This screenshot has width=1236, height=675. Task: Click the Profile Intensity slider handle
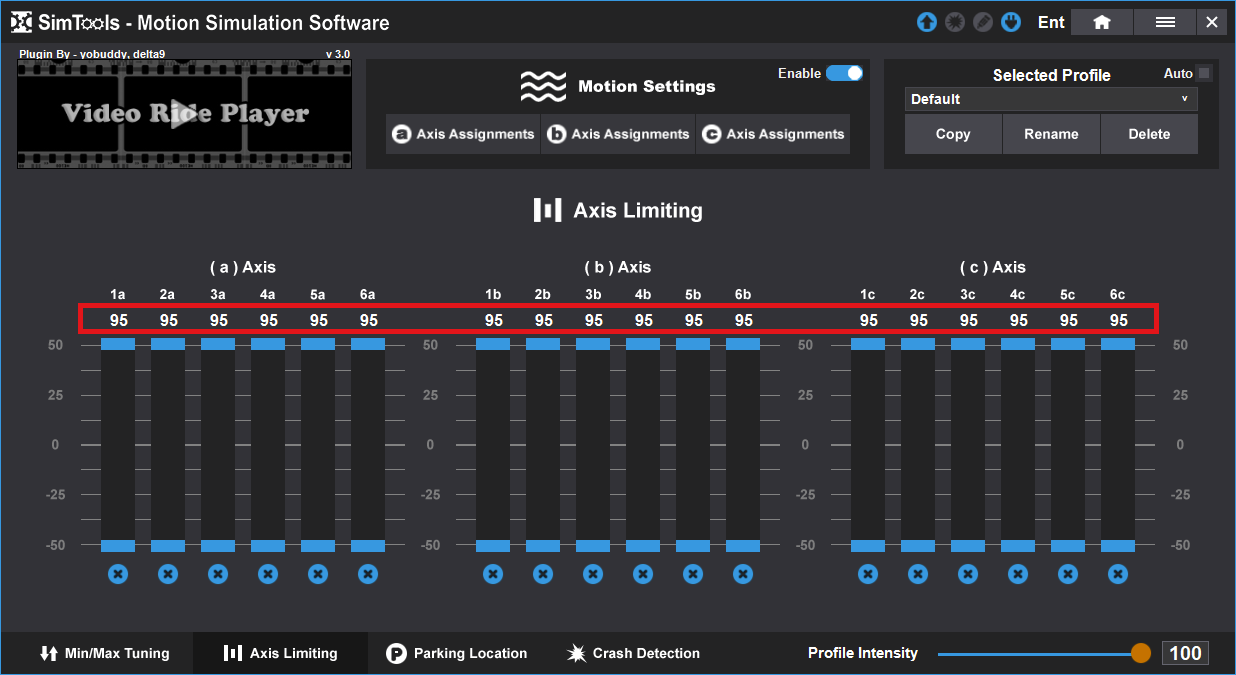point(1141,653)
